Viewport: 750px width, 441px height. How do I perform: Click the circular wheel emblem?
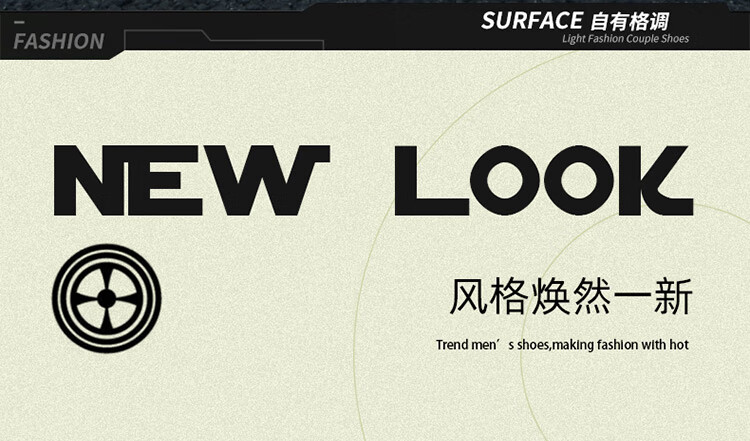coord(107,298)
